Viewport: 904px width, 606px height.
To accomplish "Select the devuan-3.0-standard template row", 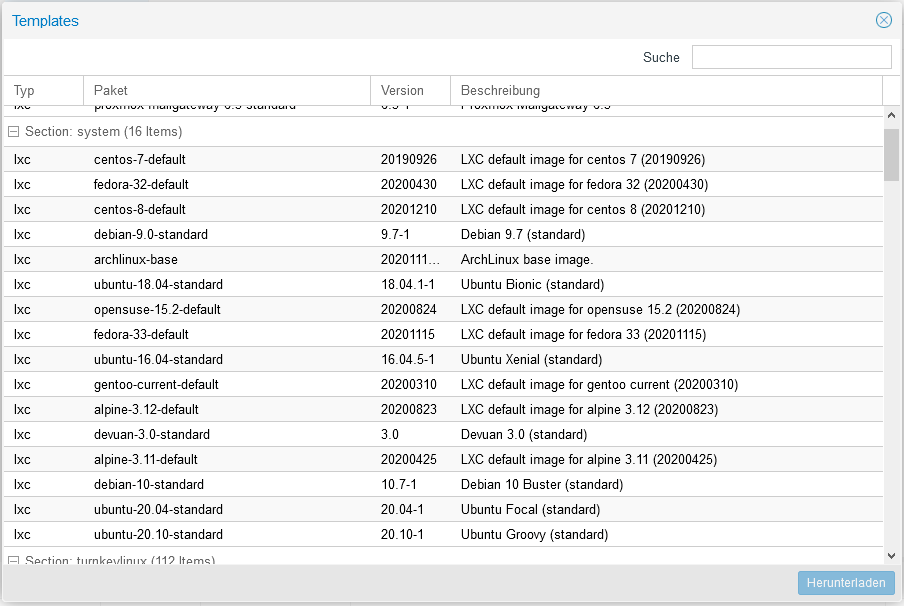I will 443,434.
